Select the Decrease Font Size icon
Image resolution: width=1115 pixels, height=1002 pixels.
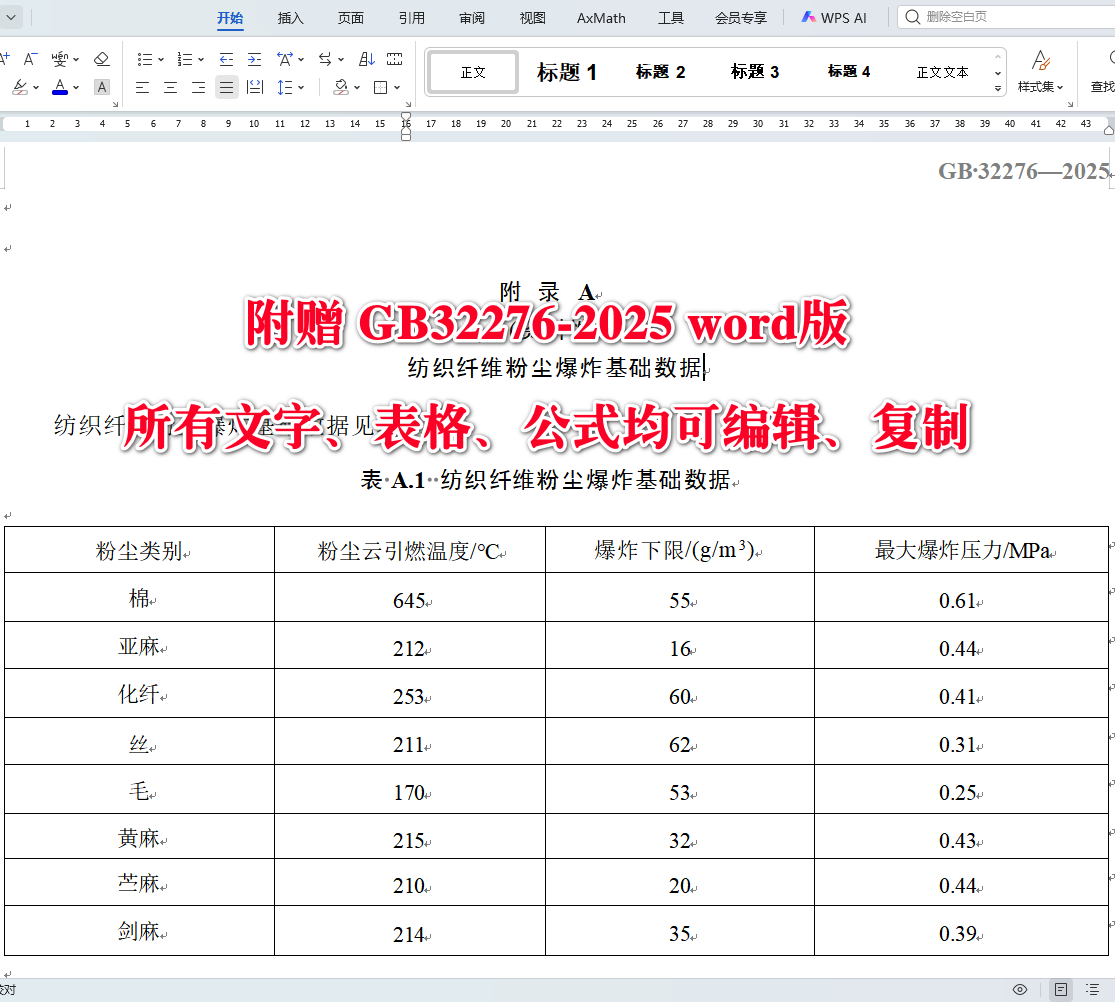pyautogui.click(x=29, y=58)
